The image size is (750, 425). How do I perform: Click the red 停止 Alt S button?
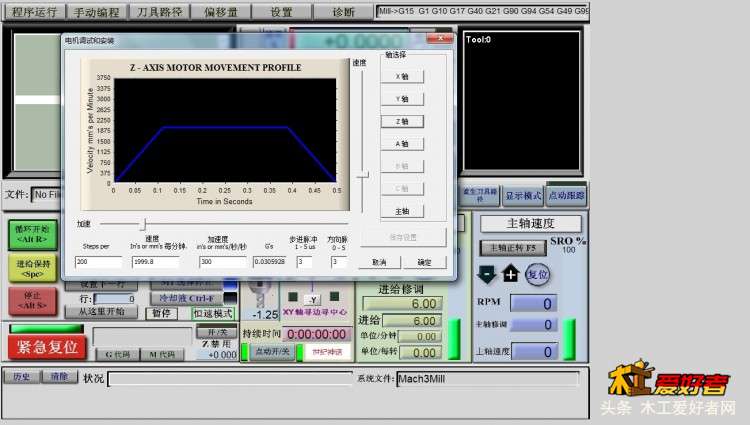pos(33,301)
